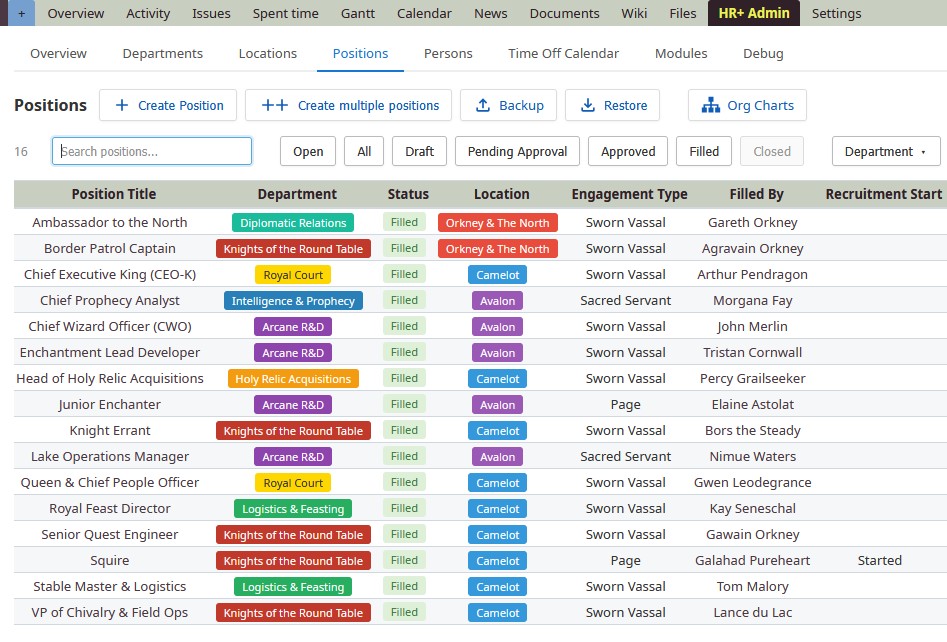Click Arthur Pendragon in Filled By column

pos(752,274)
